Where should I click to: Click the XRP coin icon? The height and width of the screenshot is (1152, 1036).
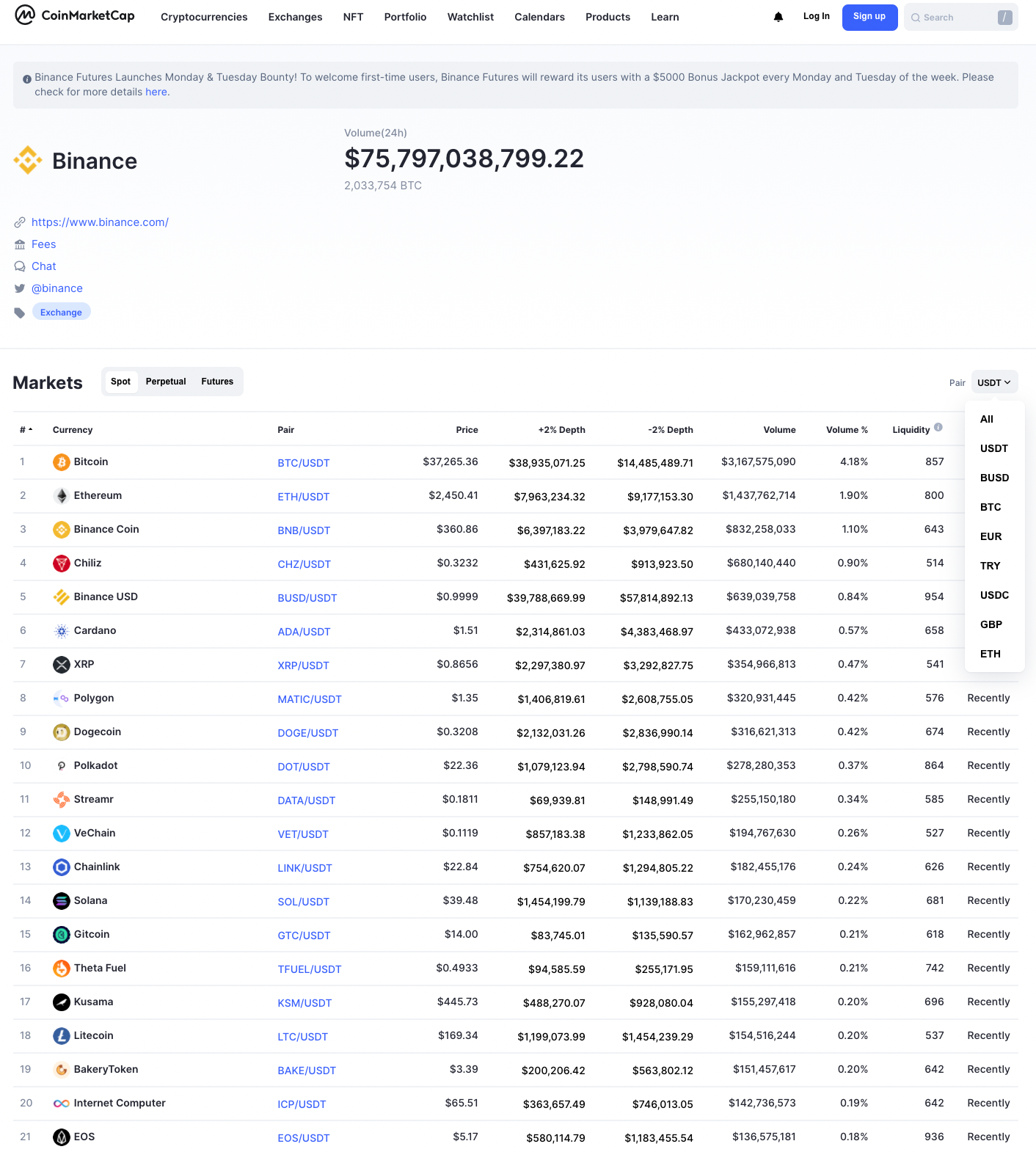pyautogui.click(x=62, y=665)
